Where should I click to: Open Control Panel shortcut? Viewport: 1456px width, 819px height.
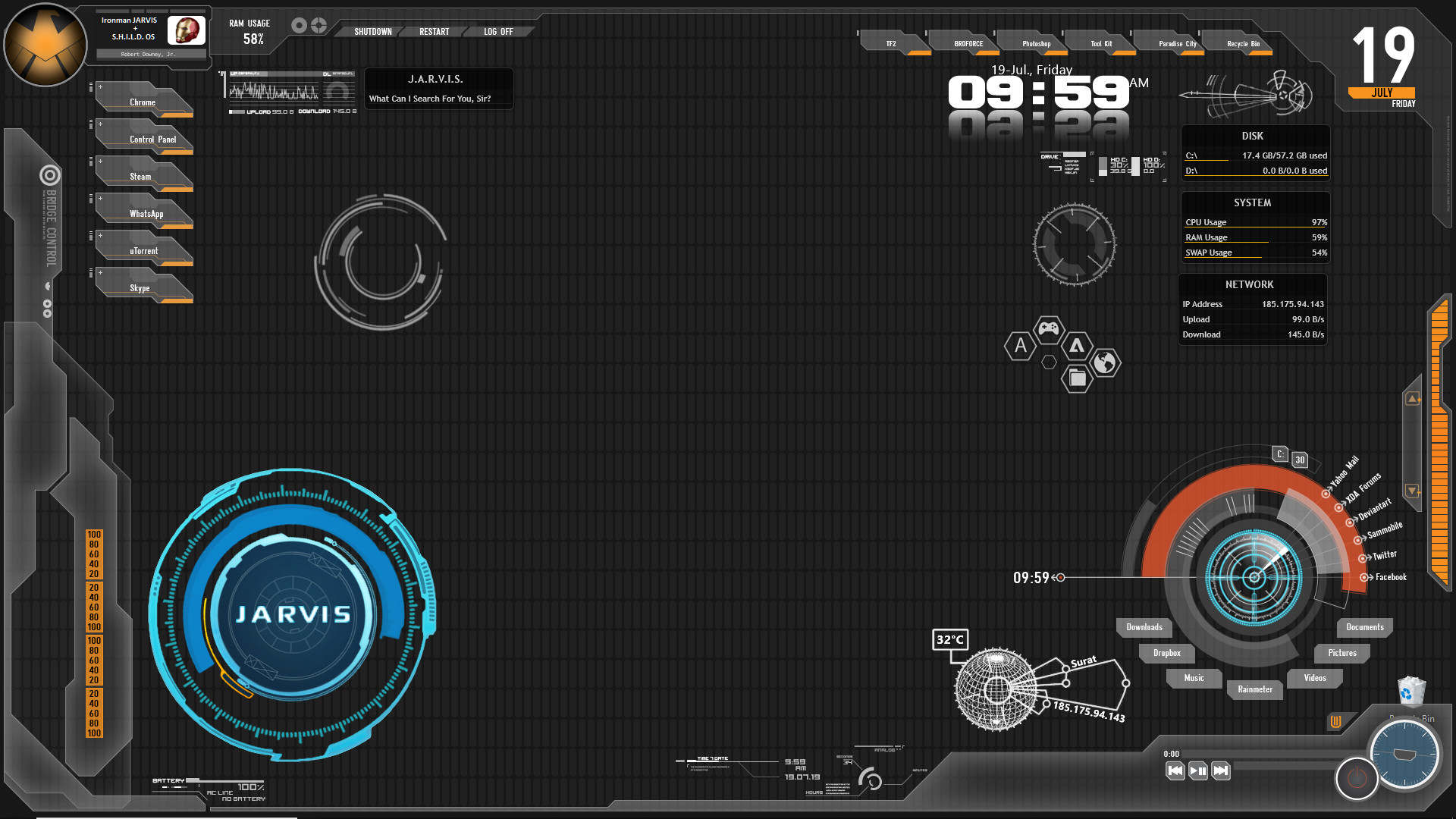tap(152, 139)
